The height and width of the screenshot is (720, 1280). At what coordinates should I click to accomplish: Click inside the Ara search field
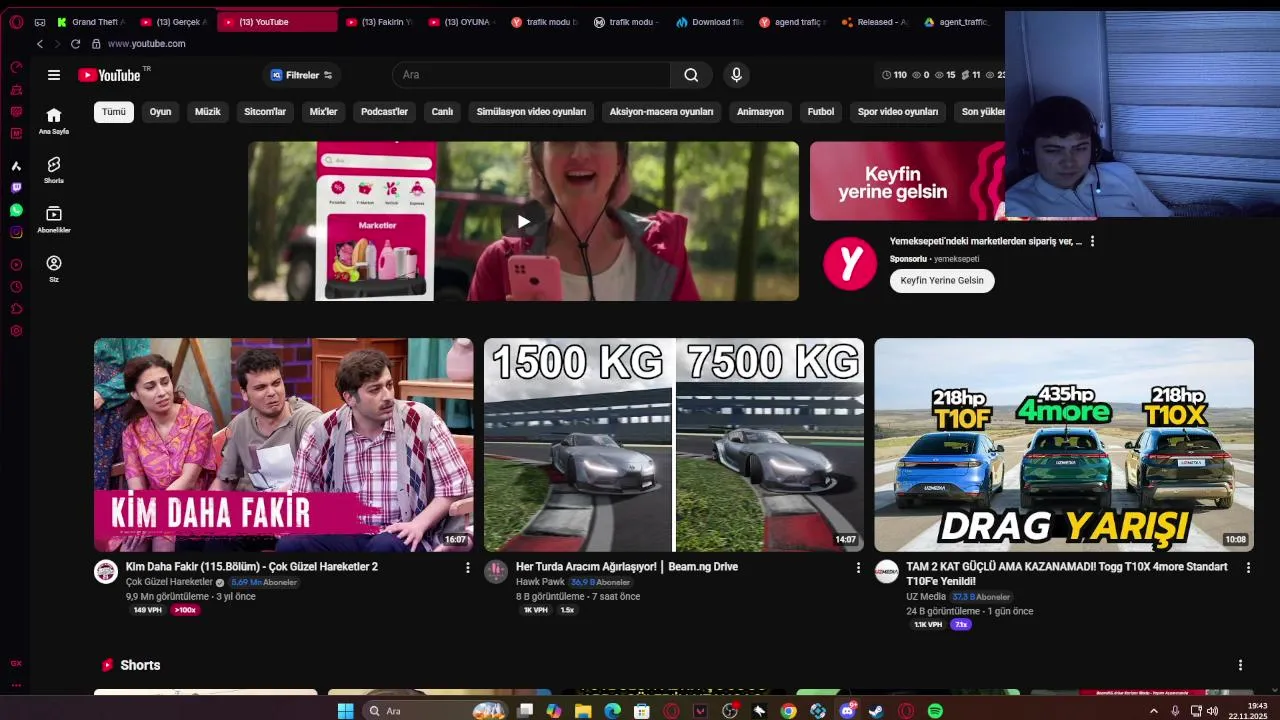pos(531,75)
